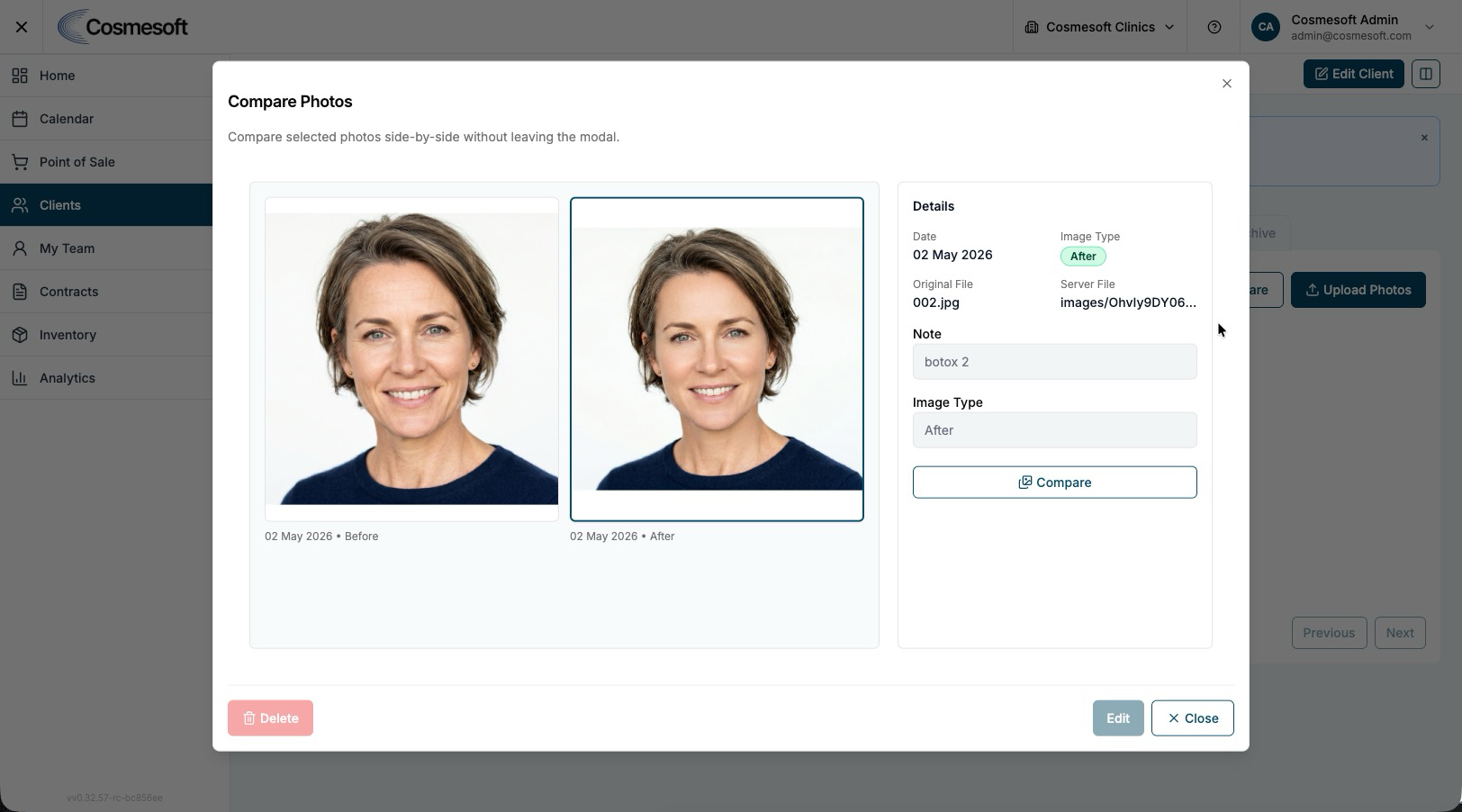This screenshot has width=1462, height=812.
Task: Select the Before photo thumbnail
Action: click(x=411, y=359)
